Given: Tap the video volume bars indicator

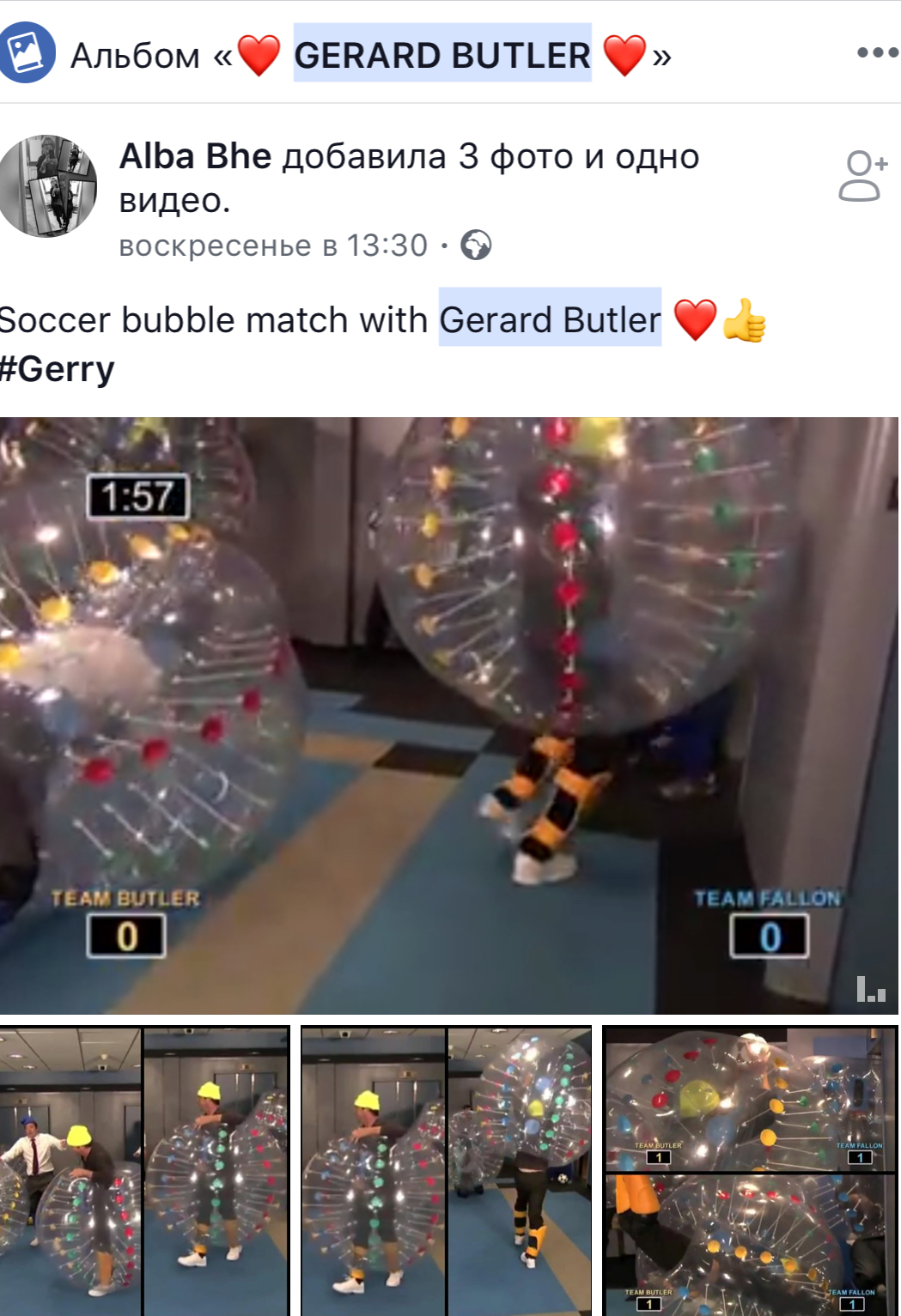Looking at the screenshot, I should (871, 989).
